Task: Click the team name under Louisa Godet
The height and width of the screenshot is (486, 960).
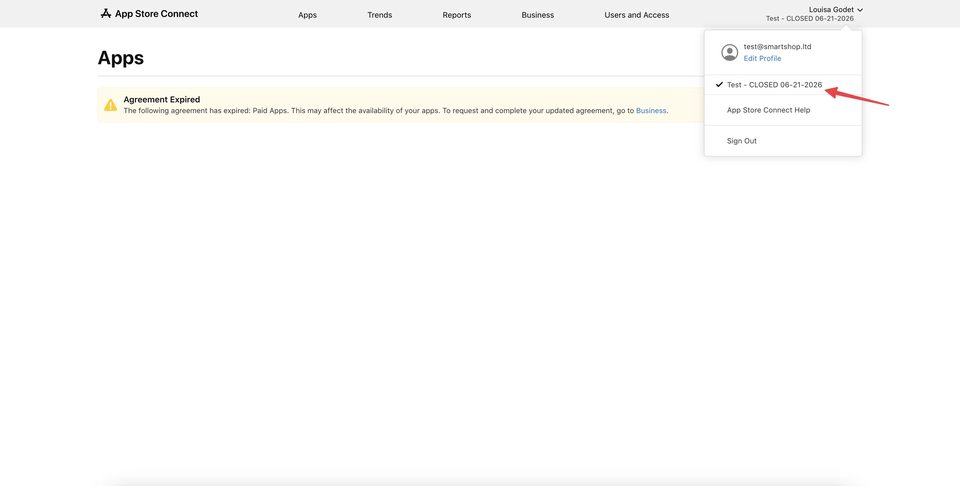Action: pos(809,19)
